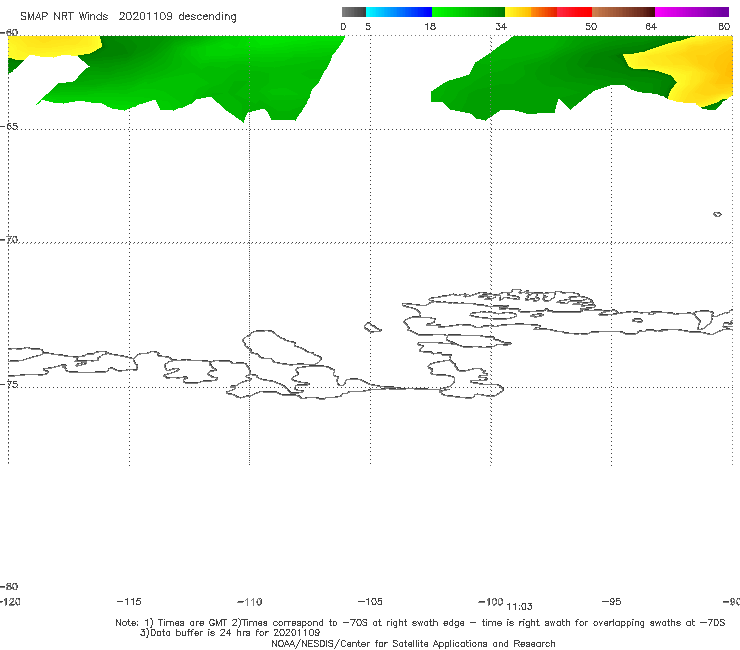
Task: Click the colorbar label '34'
Action: click(501, 26)
